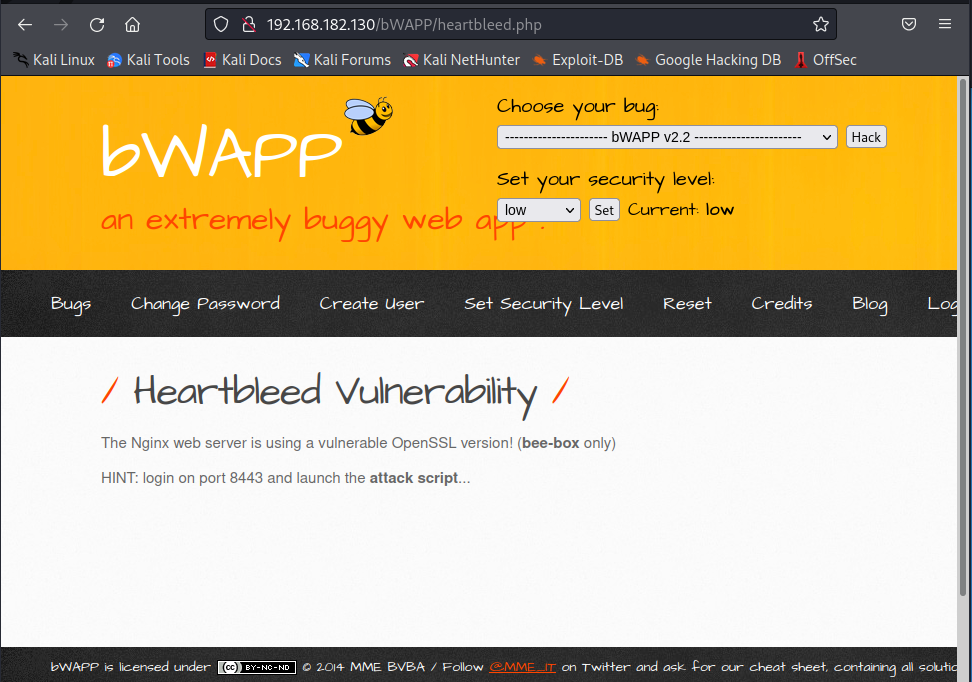Click the 'Choose your bug:' label

pos(577,107)
